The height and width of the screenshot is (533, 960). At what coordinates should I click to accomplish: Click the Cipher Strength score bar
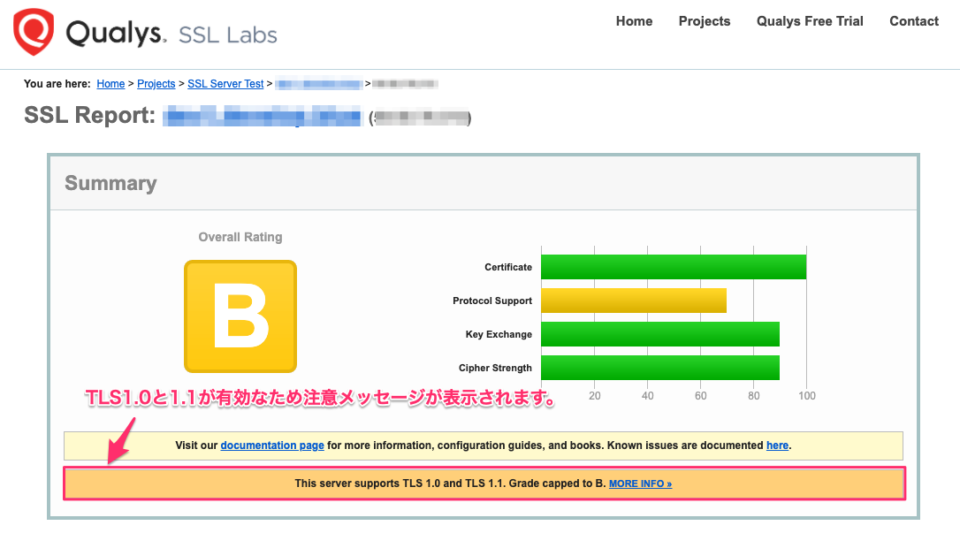pos(660,368)
